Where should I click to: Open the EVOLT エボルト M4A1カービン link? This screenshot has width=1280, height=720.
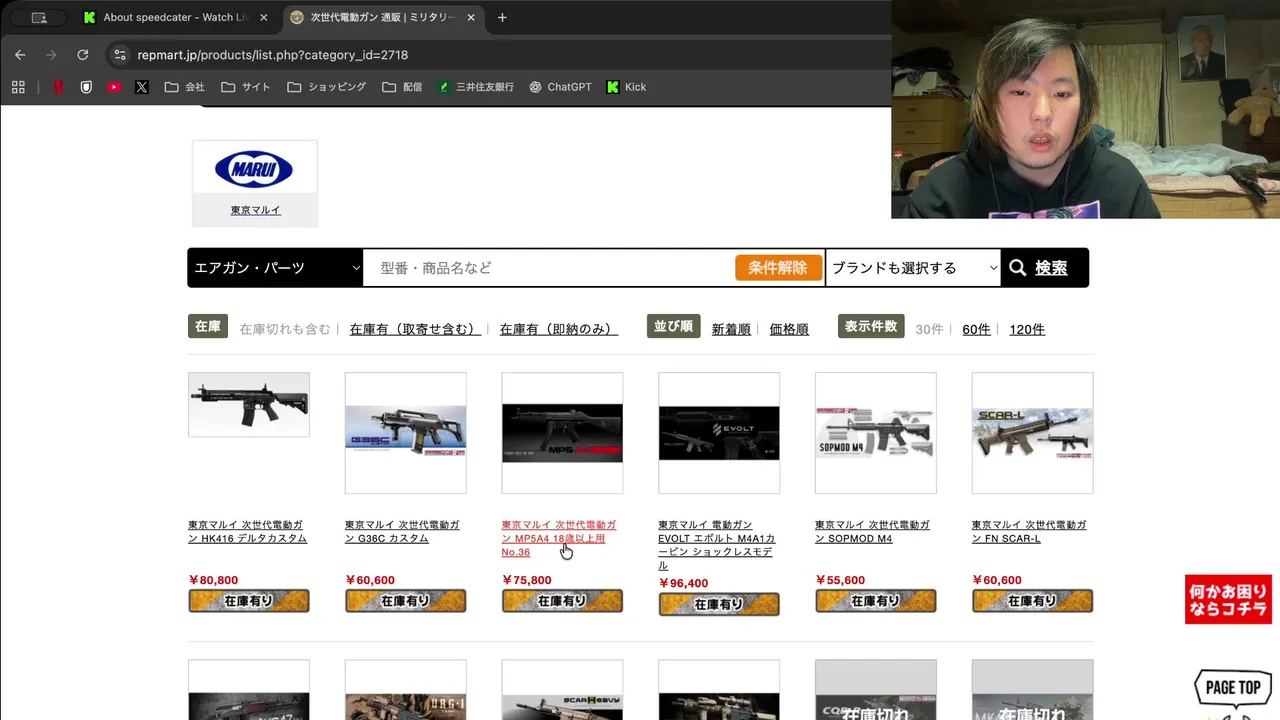[x=717, y=545]
